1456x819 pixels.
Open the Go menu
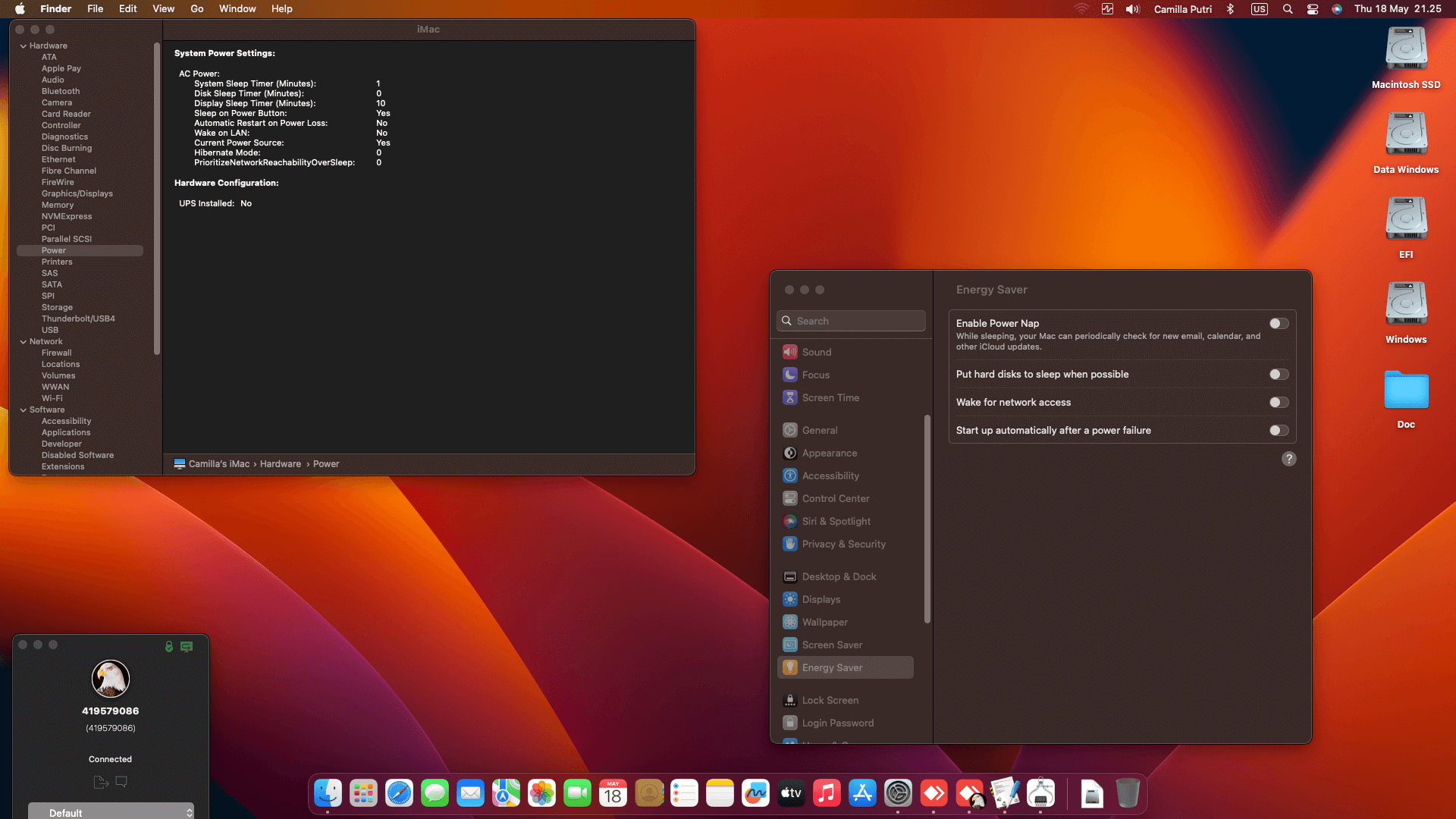(197, 9)
